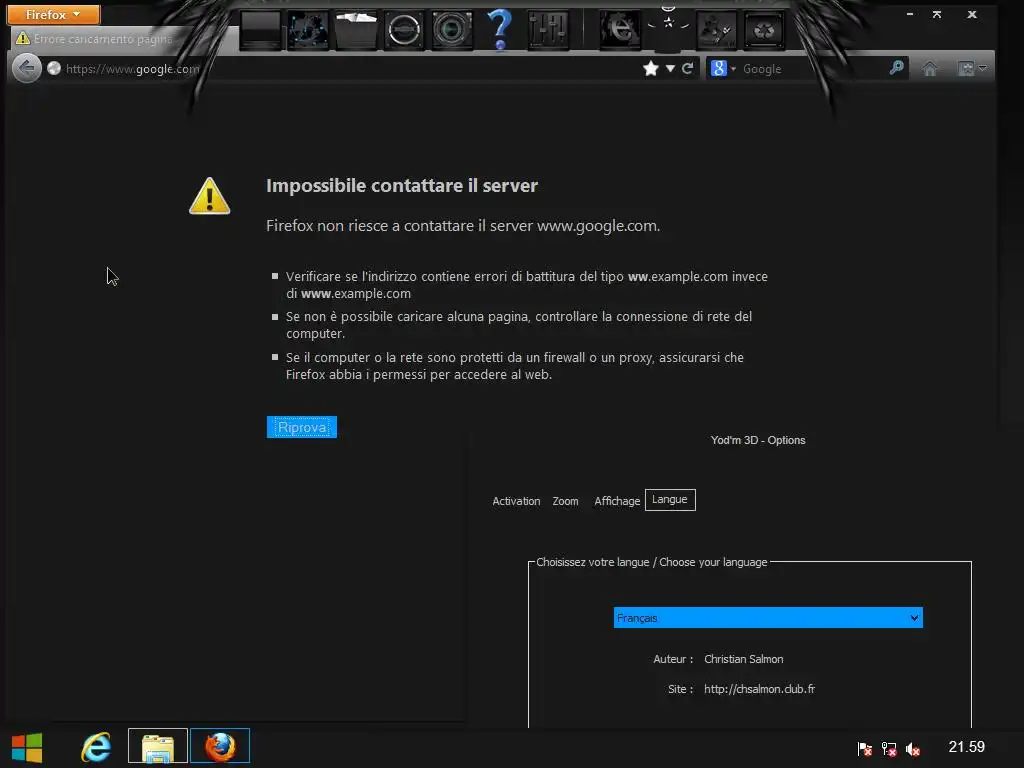Expand the Français language combo box
Screen dimensions: 1024x768
[768, 618]
